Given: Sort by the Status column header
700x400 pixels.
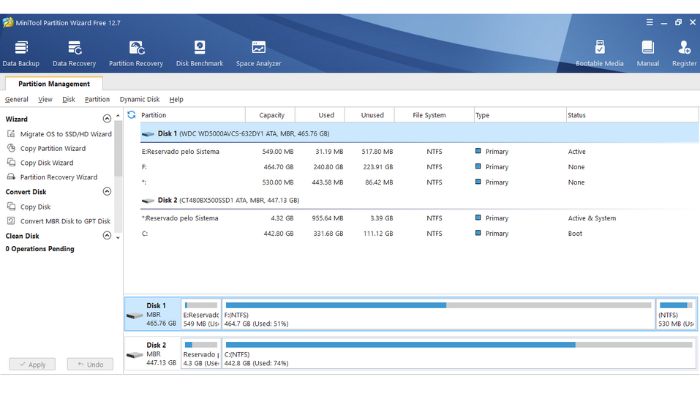Looking at the screenshot, I should click(632, 115).
